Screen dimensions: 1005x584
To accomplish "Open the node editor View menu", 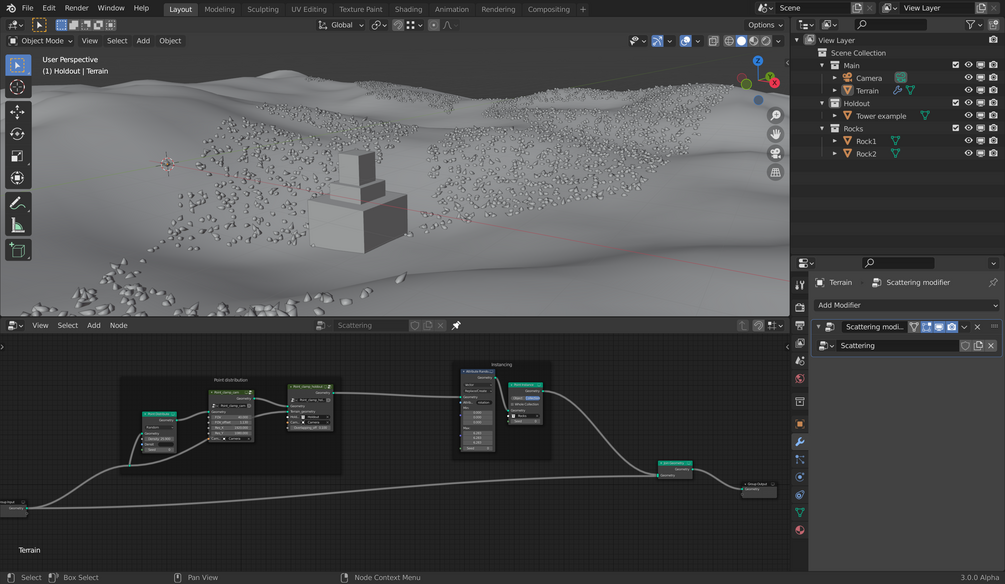I will point(40,326).
